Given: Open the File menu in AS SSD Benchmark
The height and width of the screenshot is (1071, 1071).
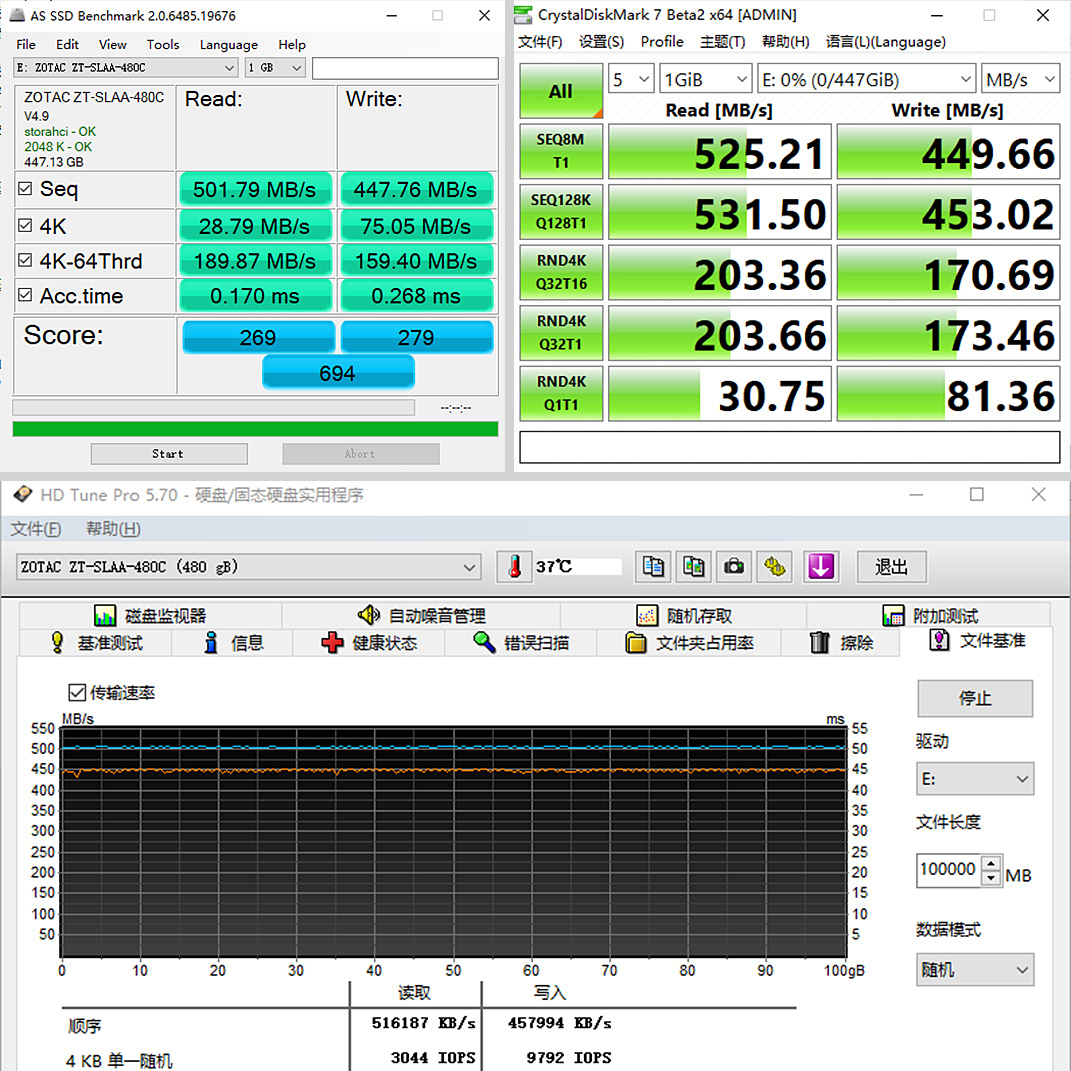Looking at the screenshot, I should click(26, 44).
